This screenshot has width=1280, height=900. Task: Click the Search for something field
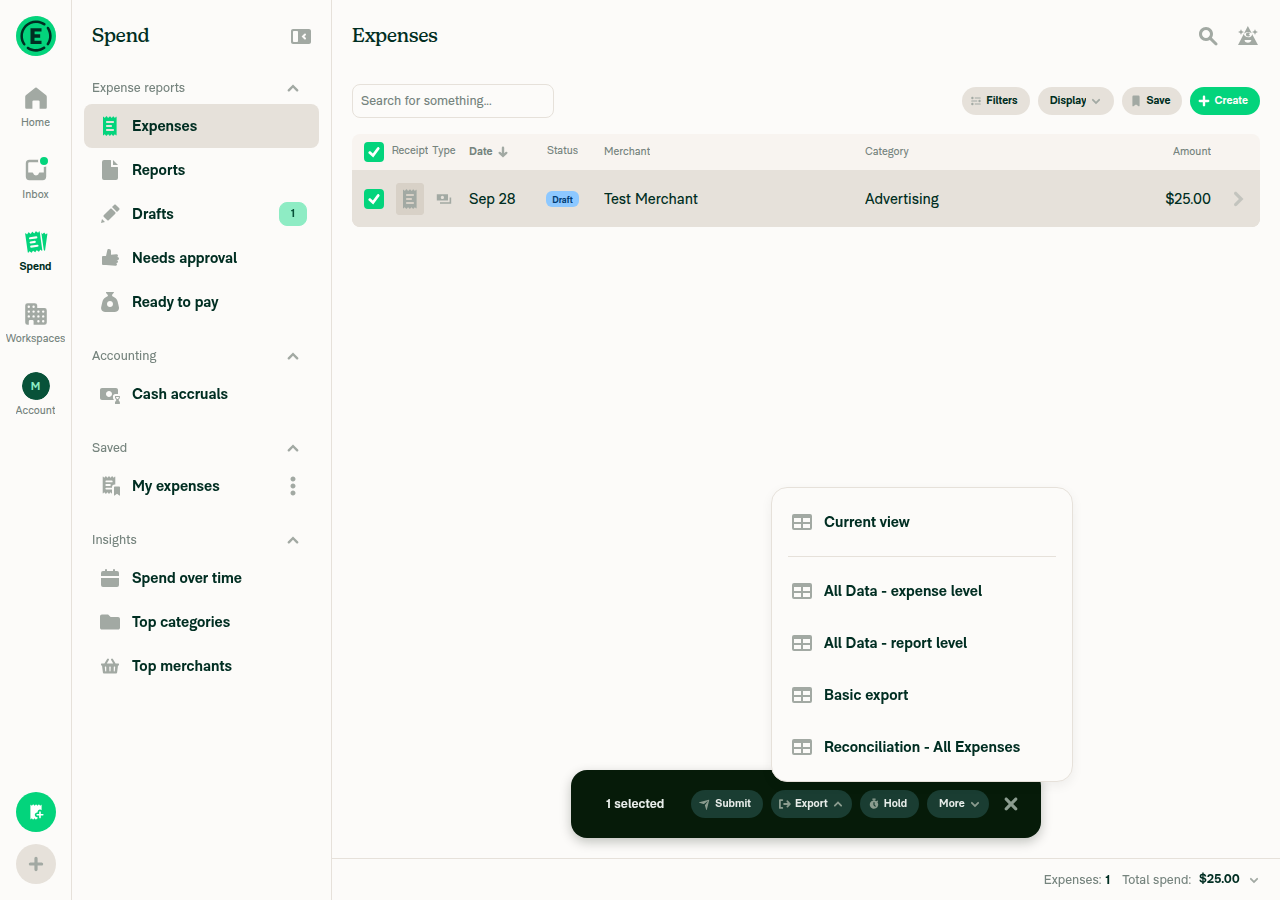coord(453,101)
